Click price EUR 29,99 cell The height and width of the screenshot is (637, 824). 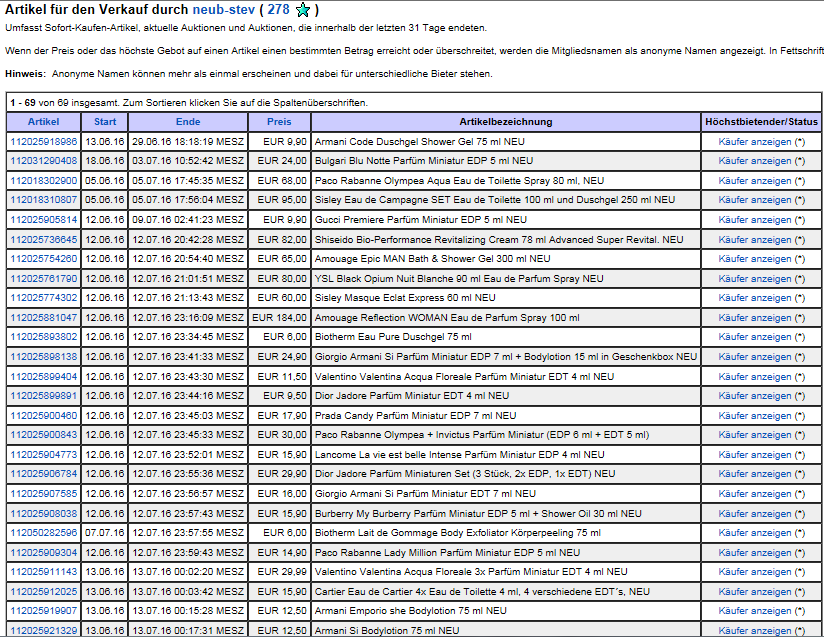[x=282, y=571]
